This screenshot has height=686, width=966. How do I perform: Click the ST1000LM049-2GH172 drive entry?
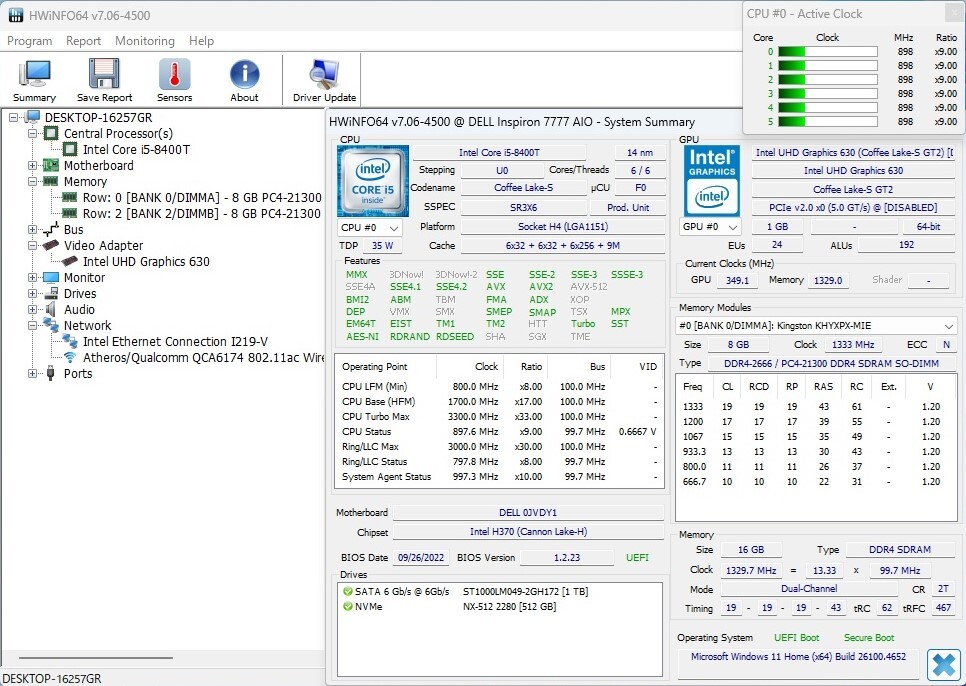pyautogui.click(x=526, y=591)
